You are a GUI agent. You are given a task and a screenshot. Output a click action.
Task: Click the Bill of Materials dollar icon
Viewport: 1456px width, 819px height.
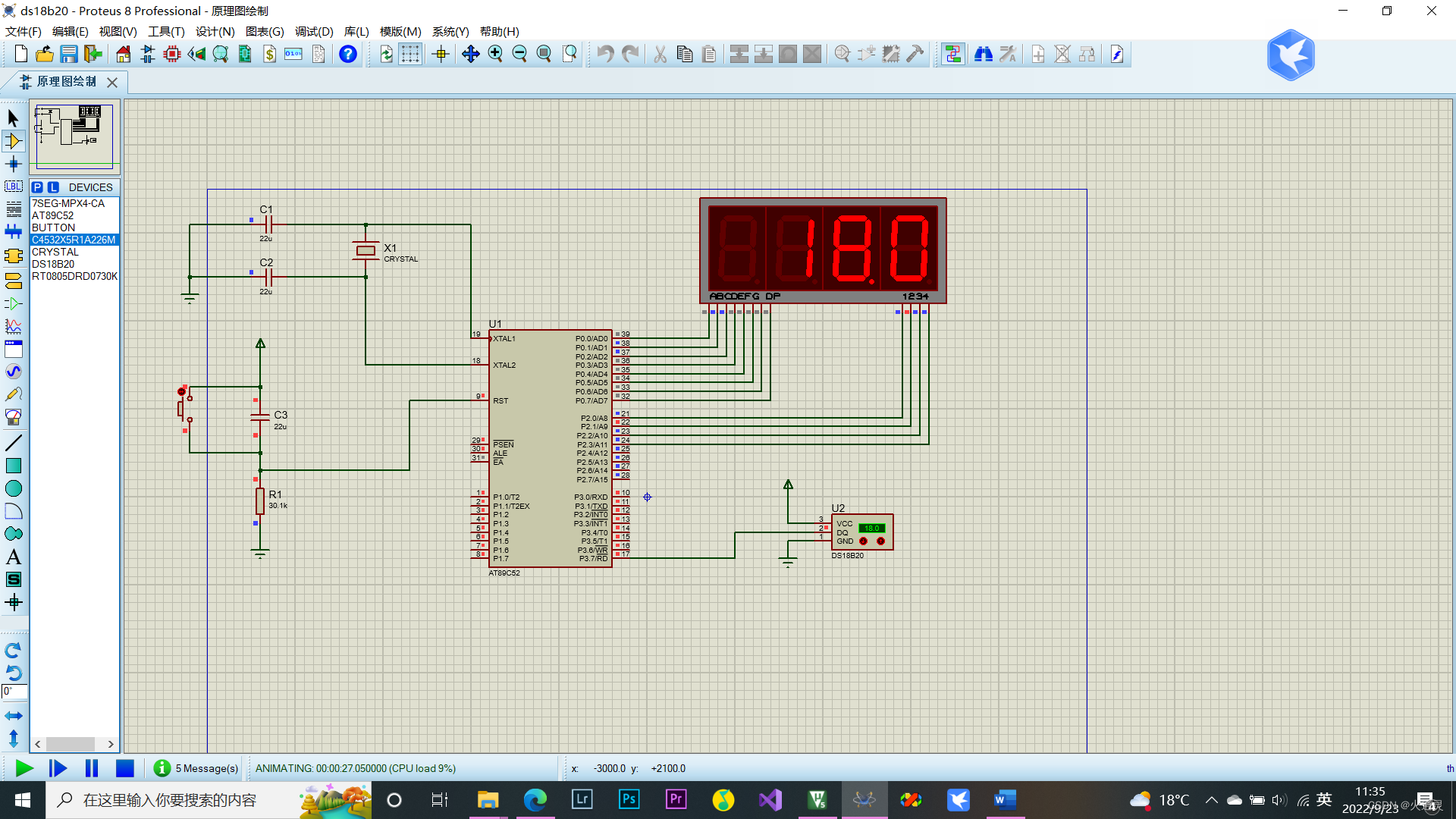tap(269, 54)
